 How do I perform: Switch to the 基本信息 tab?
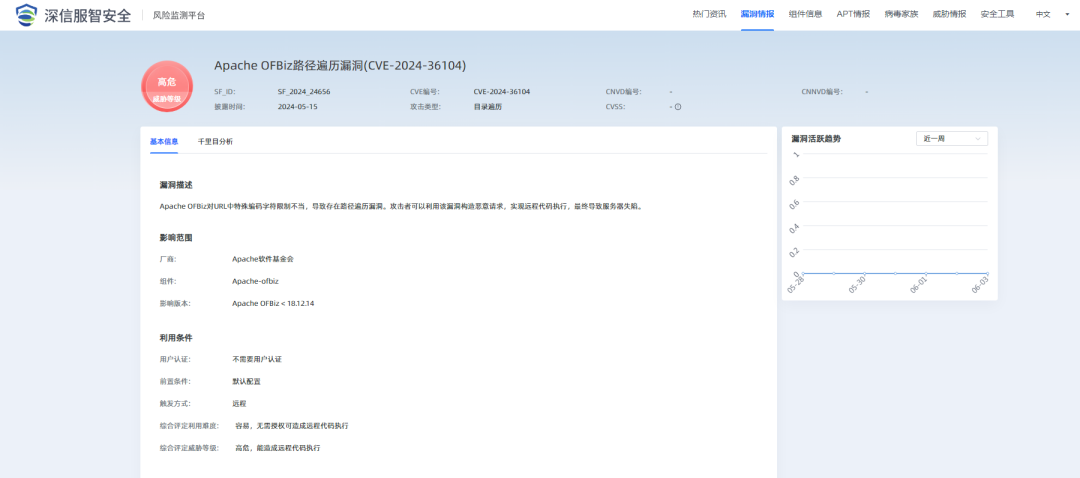tap(164, 141)
